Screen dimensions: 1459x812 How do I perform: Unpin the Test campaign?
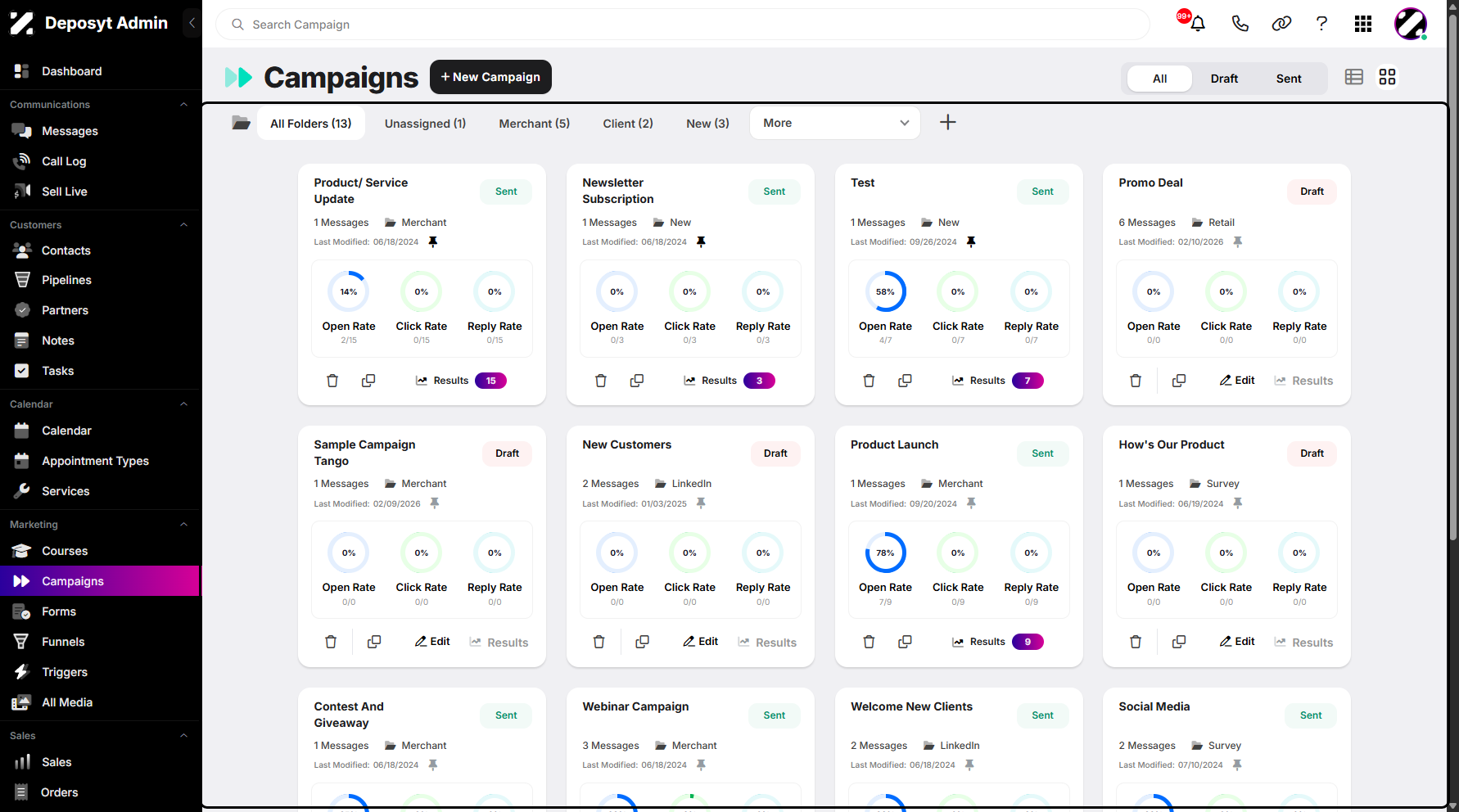[971, 242]
